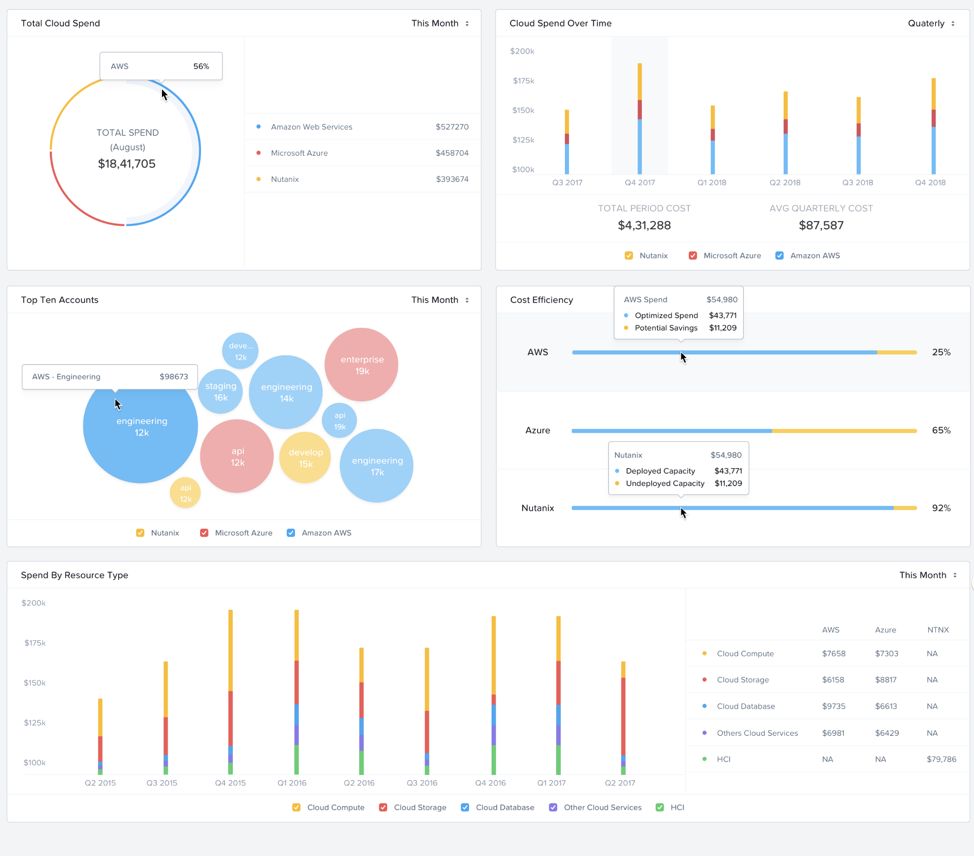Toggle Amazon AWS checkbox under Top Ten Accounts
The height and width of the screenshot is (856, 974).
pyautogui.click(x=291, y=533)
